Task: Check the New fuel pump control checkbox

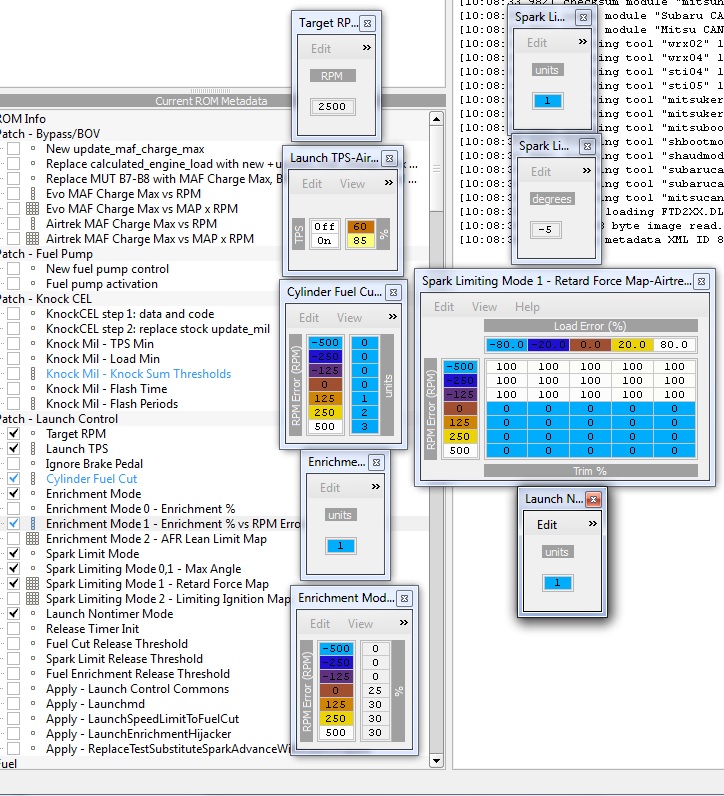Action: [14, 269]
